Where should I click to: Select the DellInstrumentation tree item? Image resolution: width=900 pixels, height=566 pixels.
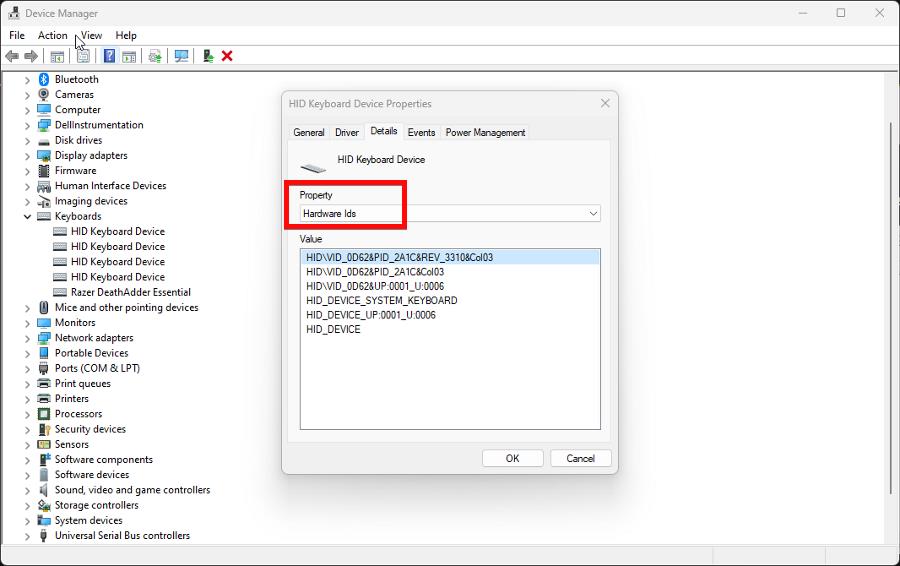[x=99, y=125]
